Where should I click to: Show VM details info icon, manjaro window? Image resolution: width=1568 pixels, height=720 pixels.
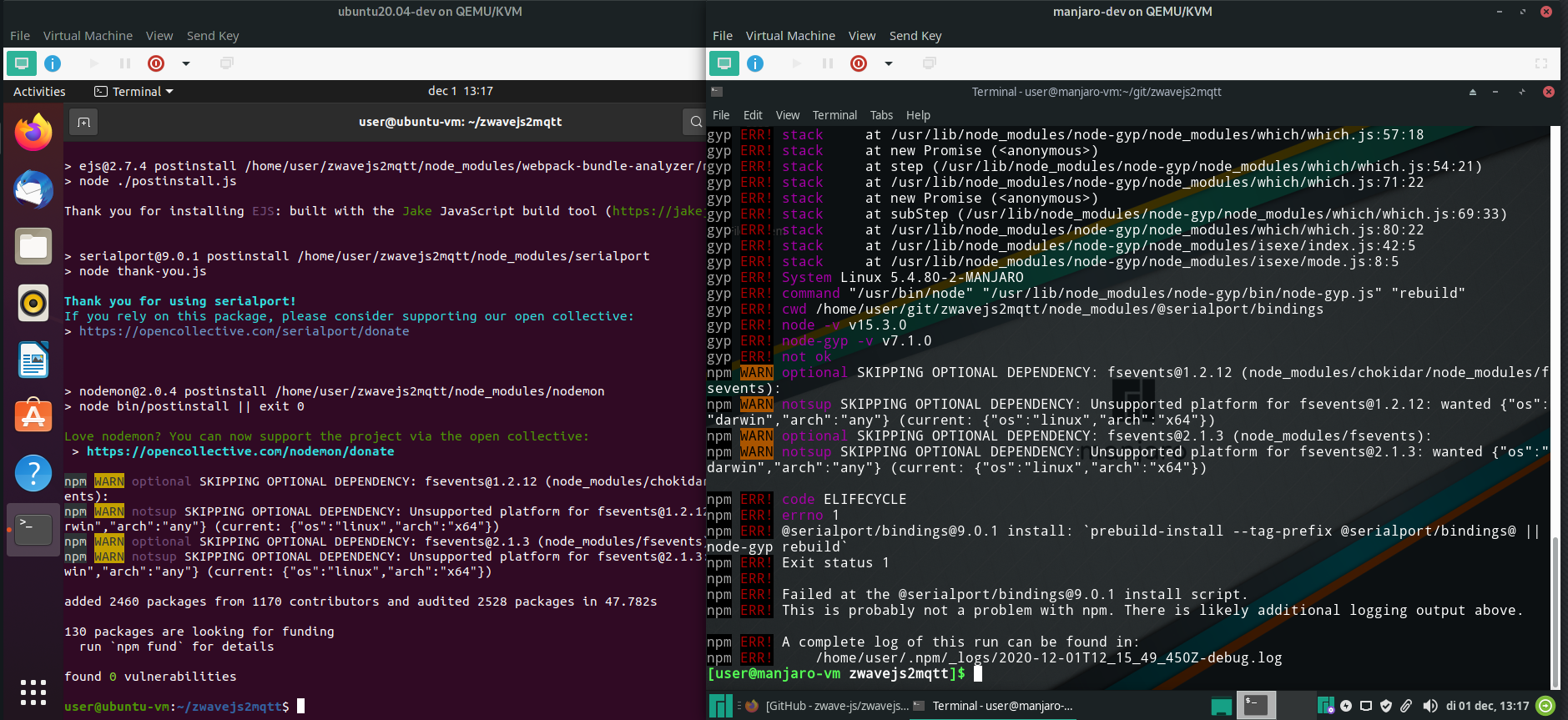point(755,63)
